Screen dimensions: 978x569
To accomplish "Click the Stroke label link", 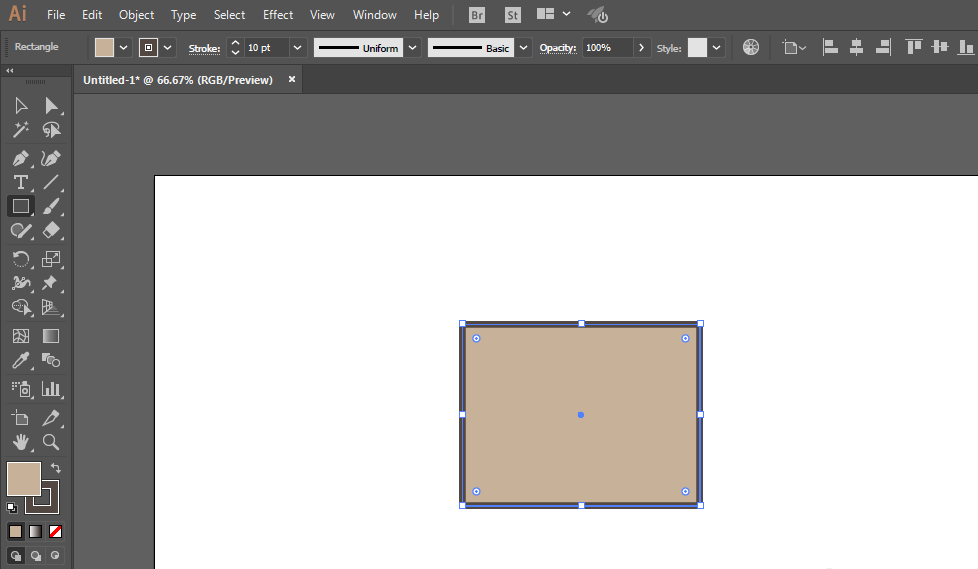I will (x=204, y=48).
